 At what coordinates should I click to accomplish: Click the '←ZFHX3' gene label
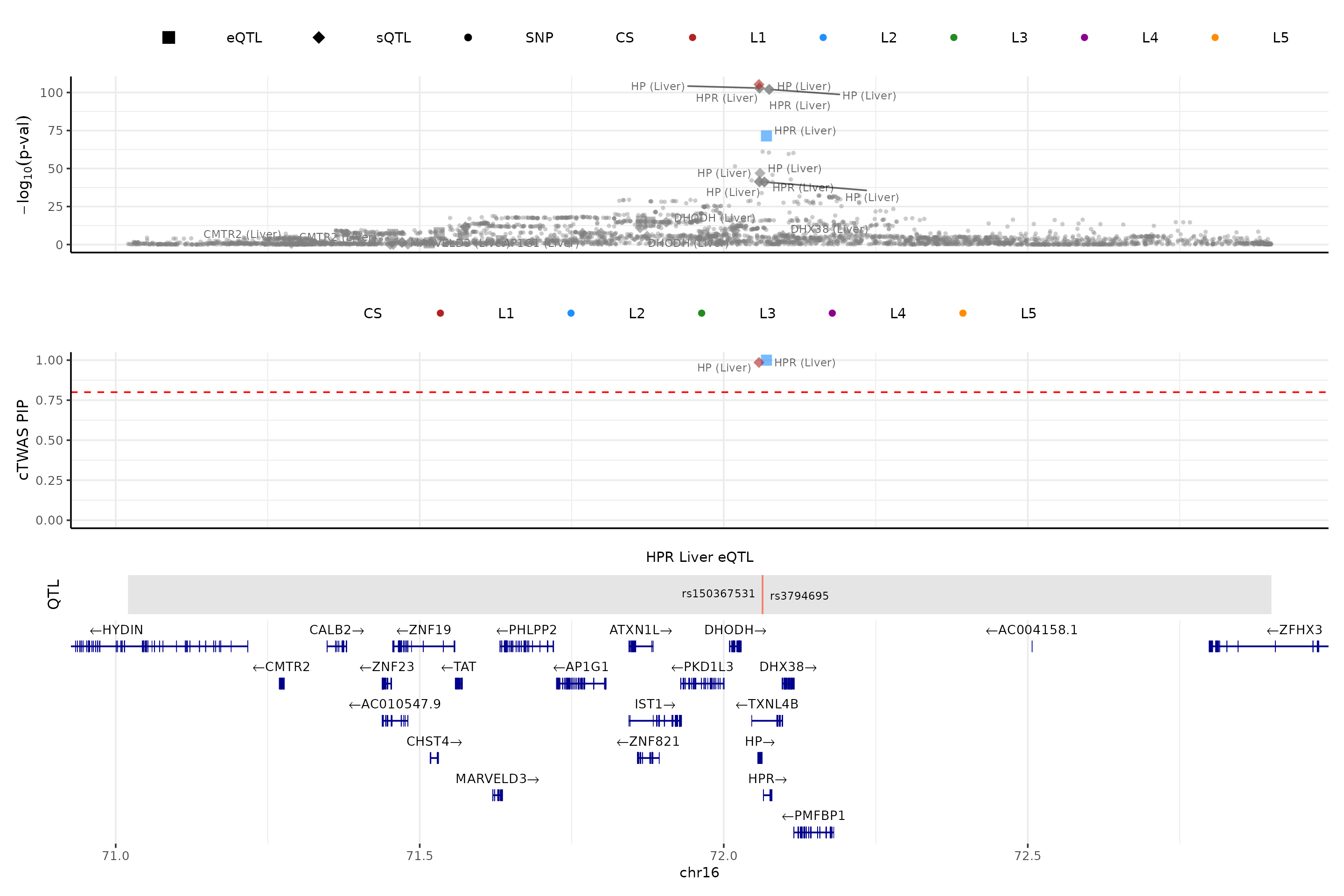coord(1294,630)
